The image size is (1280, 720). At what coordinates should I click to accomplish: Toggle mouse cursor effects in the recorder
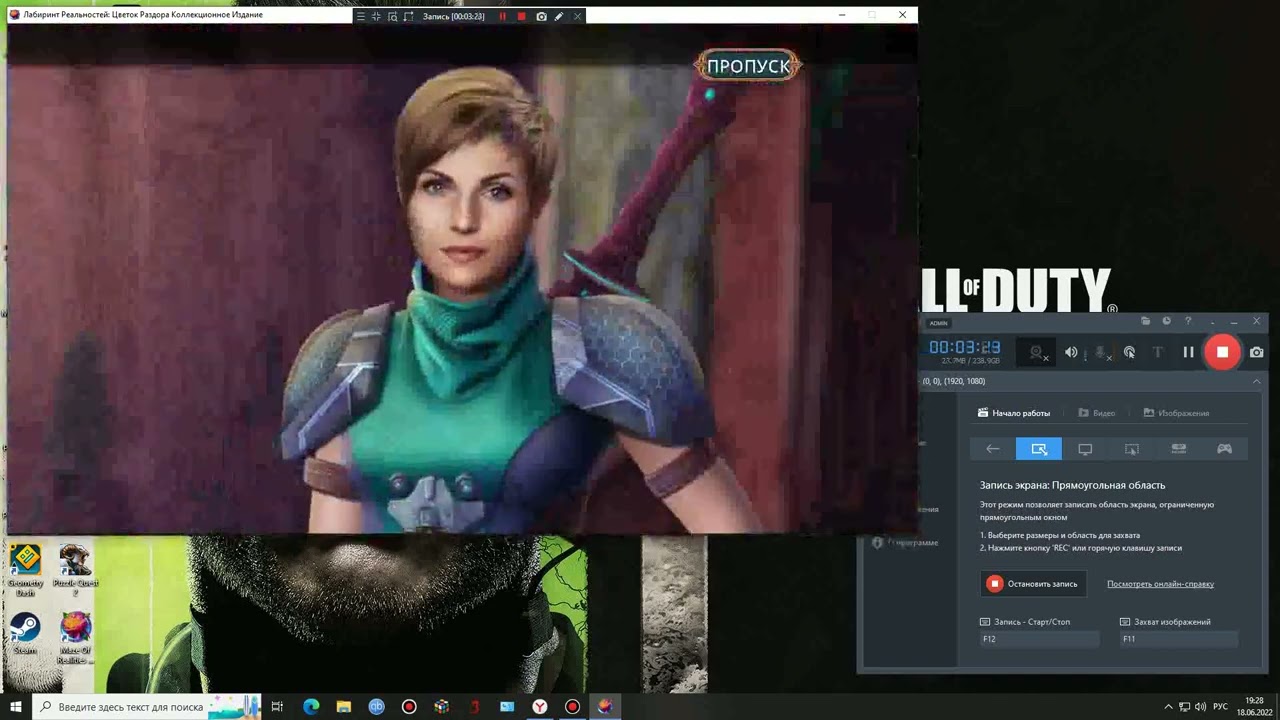coord(1129,352)
